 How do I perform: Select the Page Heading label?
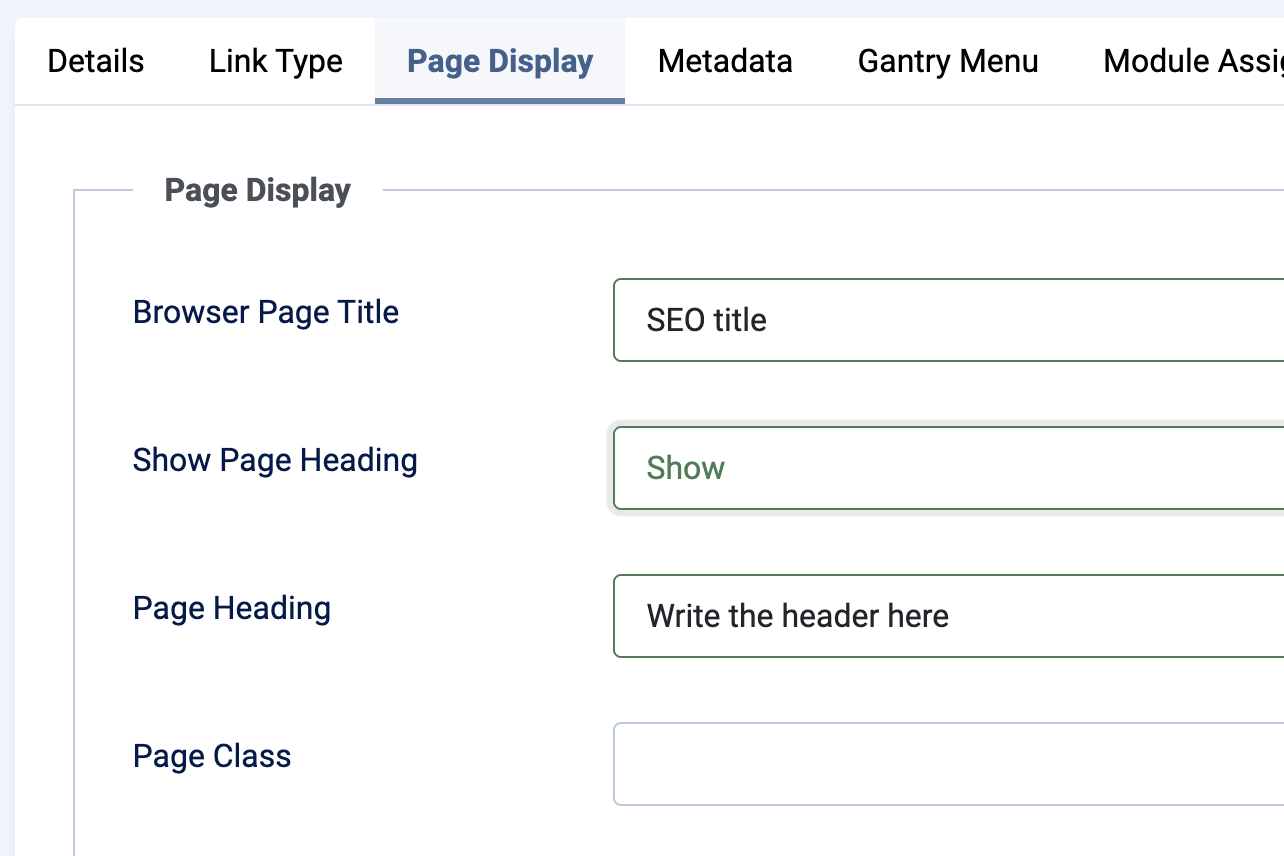point(231,608)
